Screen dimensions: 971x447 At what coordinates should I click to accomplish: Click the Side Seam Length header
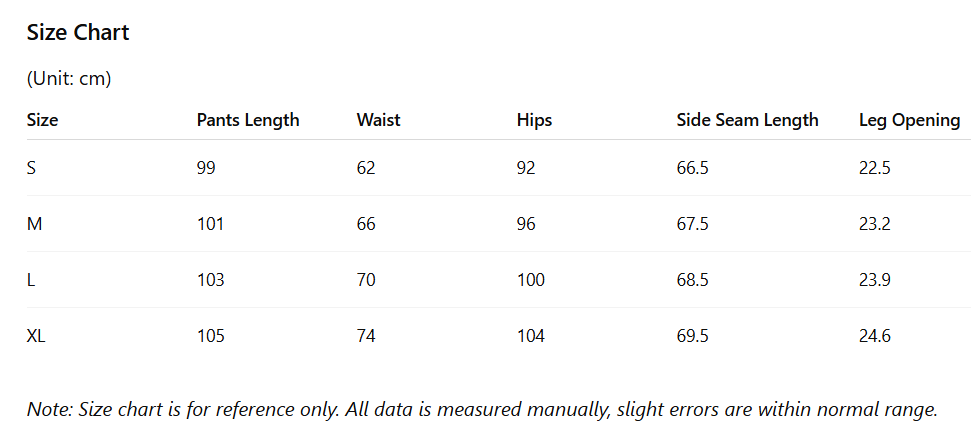747,120
